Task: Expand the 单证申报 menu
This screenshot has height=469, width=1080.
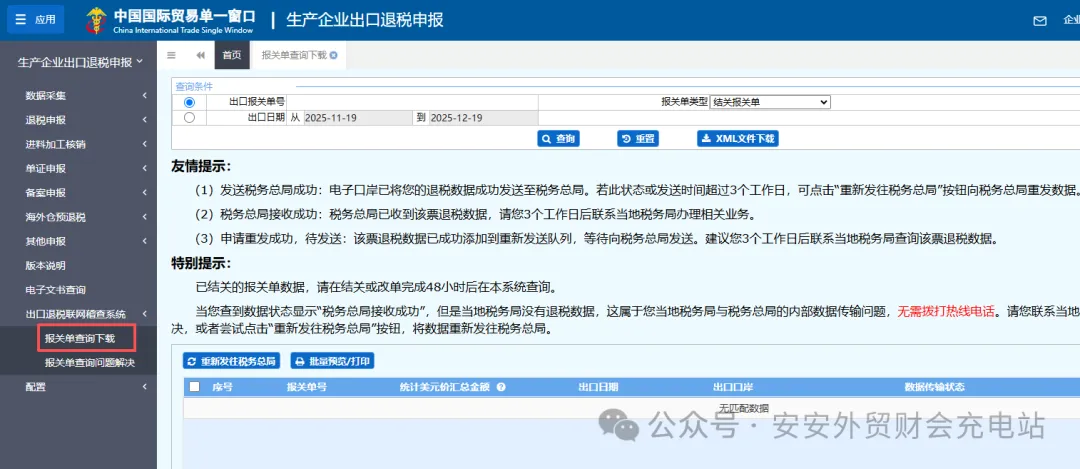Action: (x=79, y=169)
